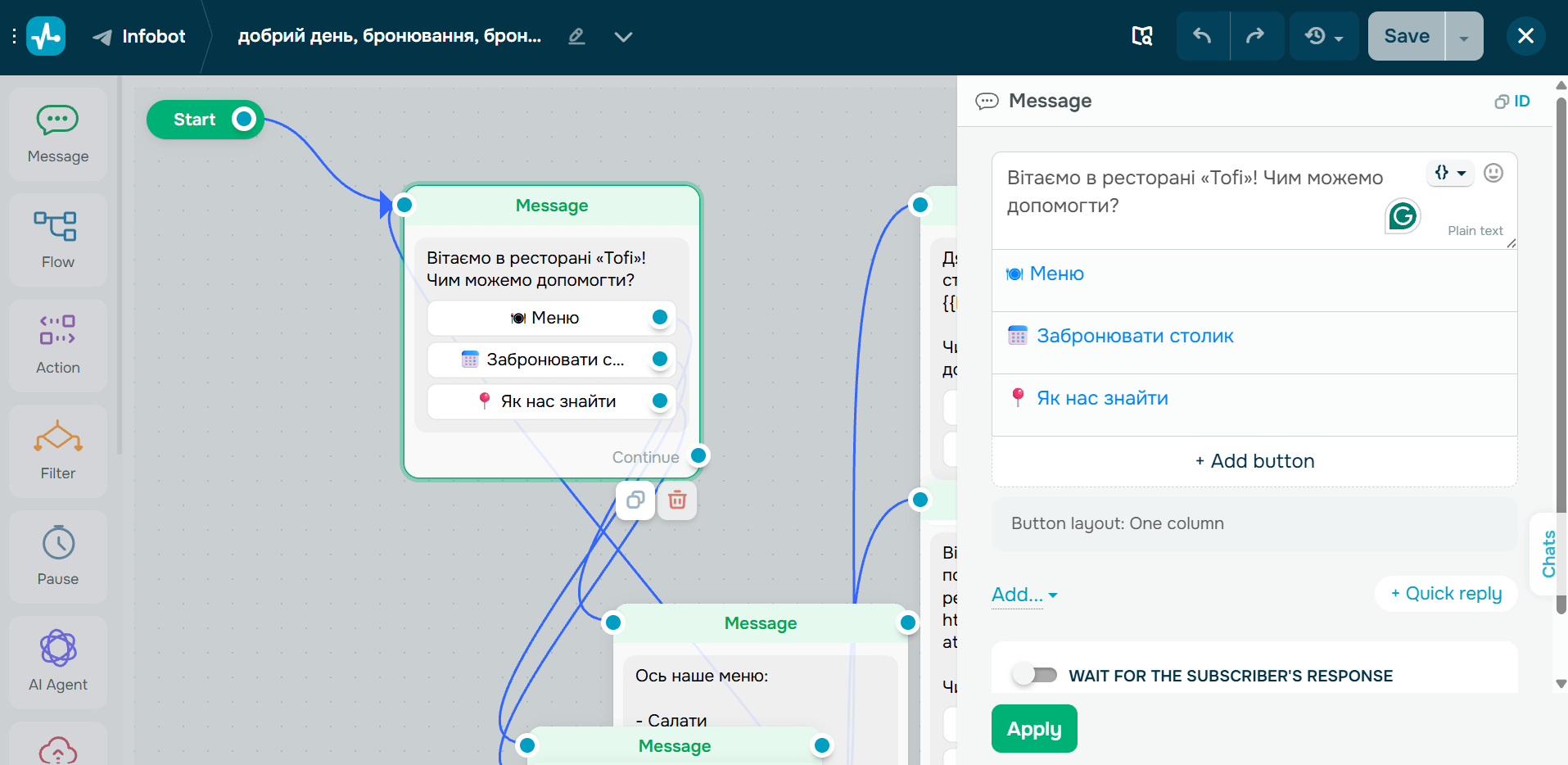This screenshot has height=765, width=1568.
Task: Click the Apply button
Action: 1034,728
